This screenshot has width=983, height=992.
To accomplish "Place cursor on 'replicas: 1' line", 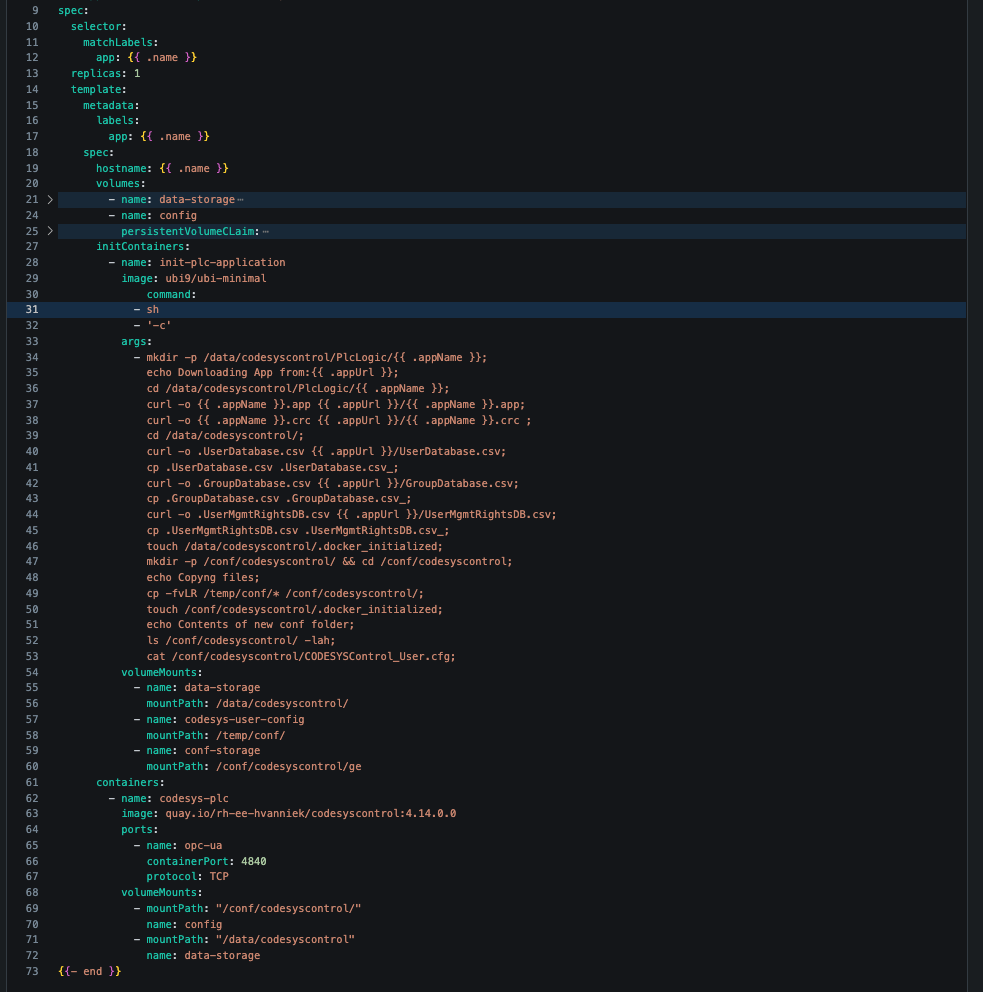I will (x=105, y=73).
